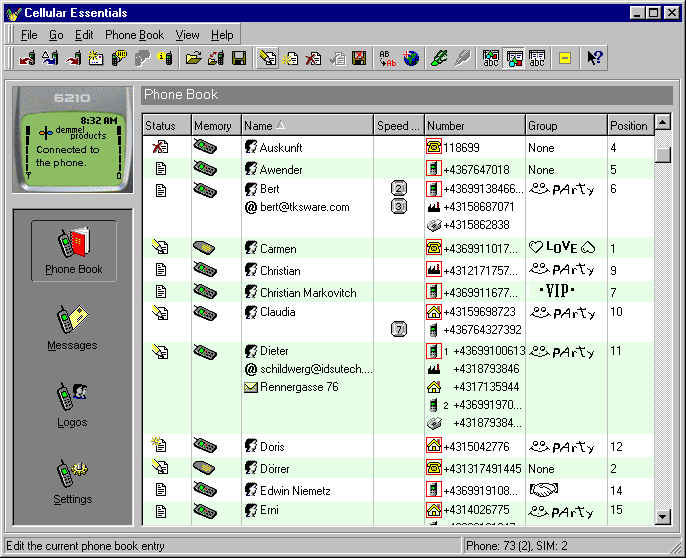Open the Phone Book section in sidebar
This screenshot has height=558, width=686.
click(74, 251)
